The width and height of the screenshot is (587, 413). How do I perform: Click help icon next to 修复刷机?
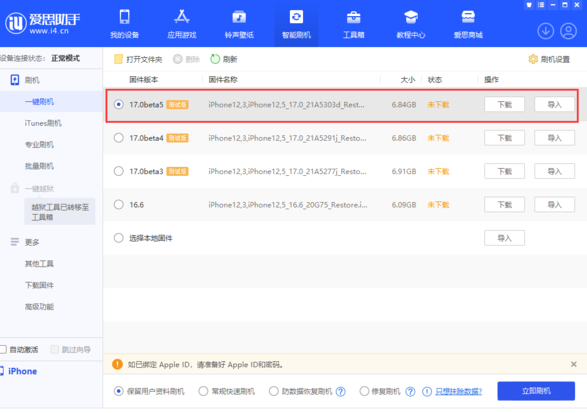410,392
